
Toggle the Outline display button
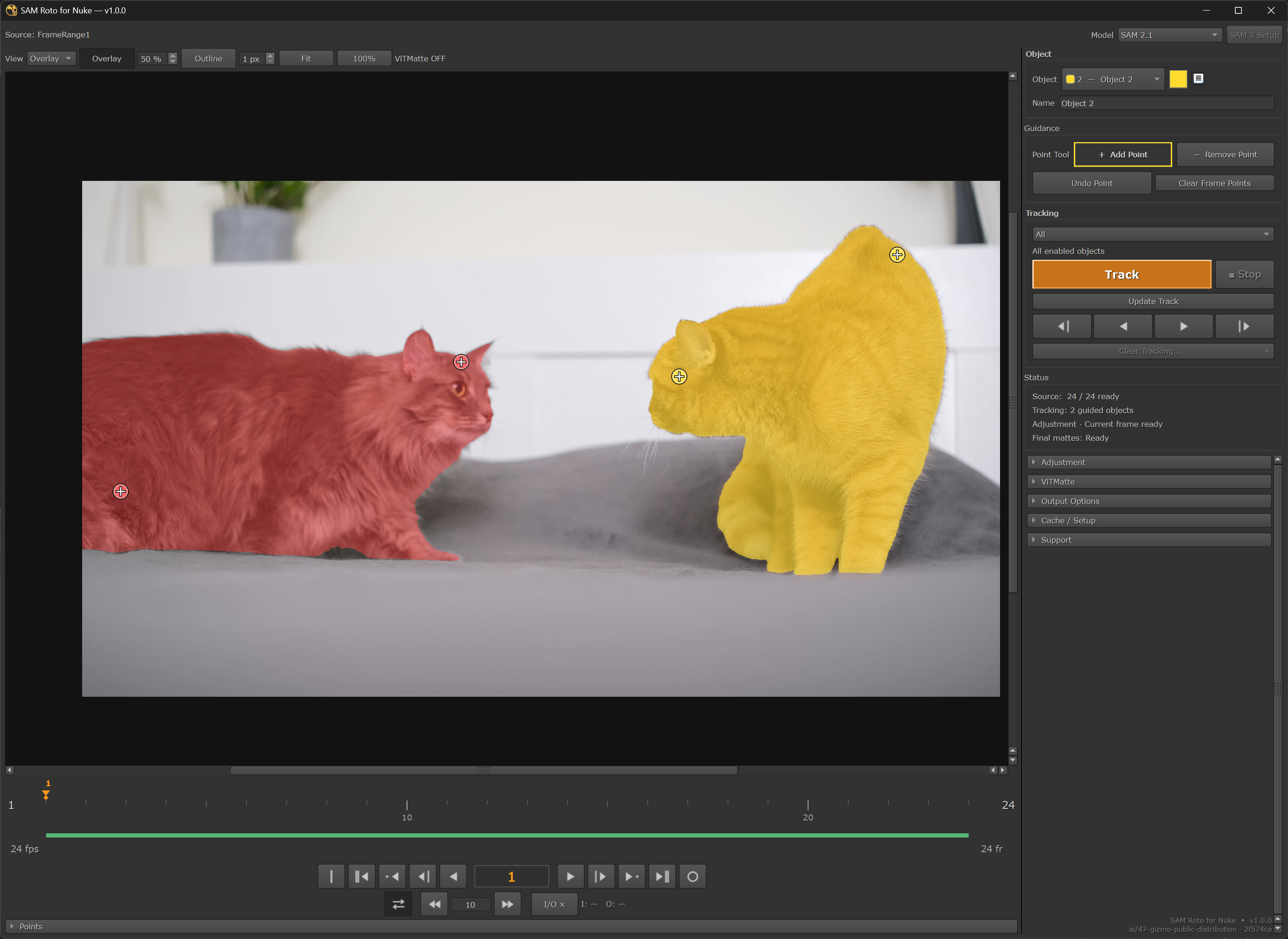[208, 59]
